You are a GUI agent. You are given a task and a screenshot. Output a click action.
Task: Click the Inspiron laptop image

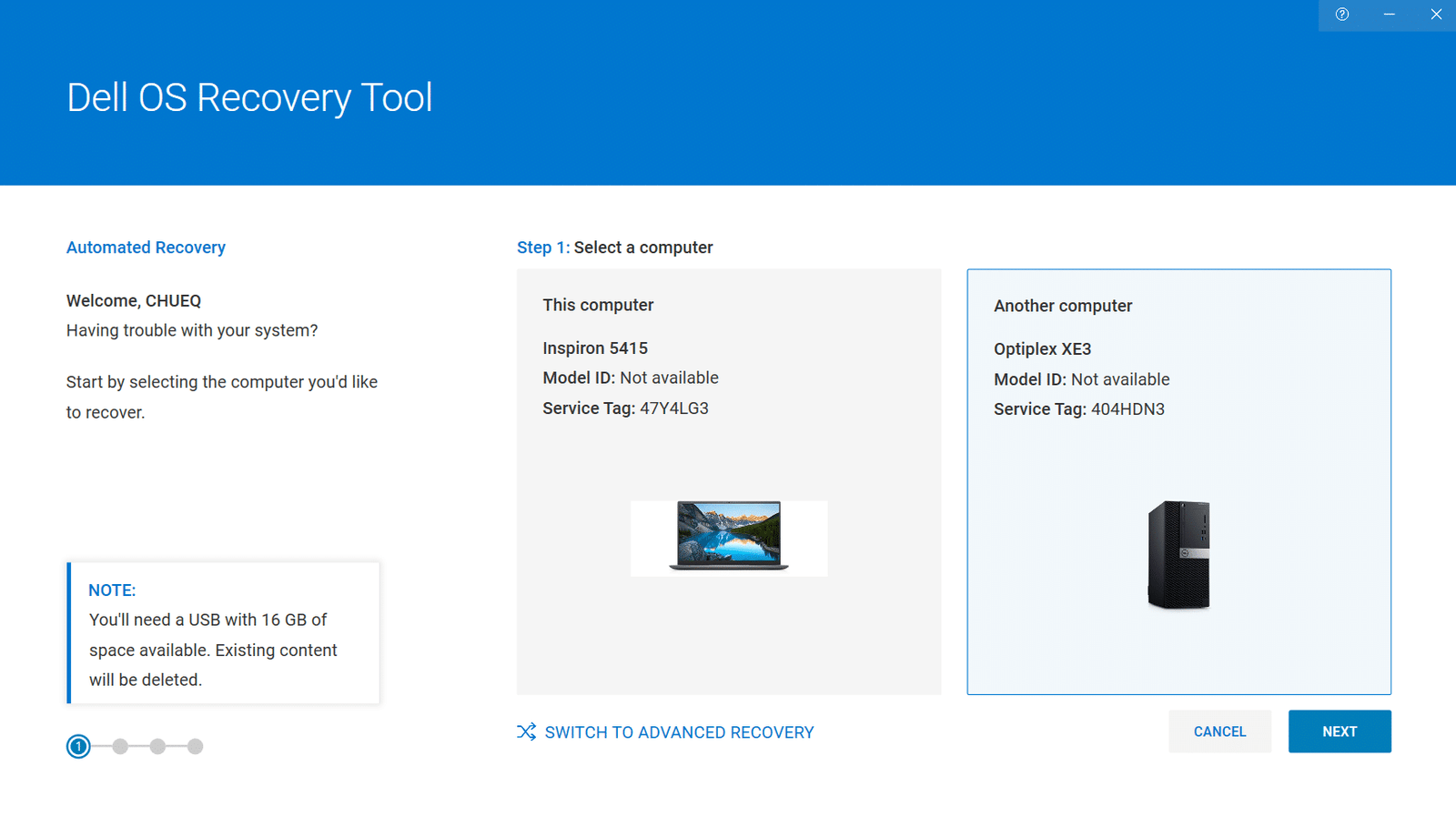[729, 538]
